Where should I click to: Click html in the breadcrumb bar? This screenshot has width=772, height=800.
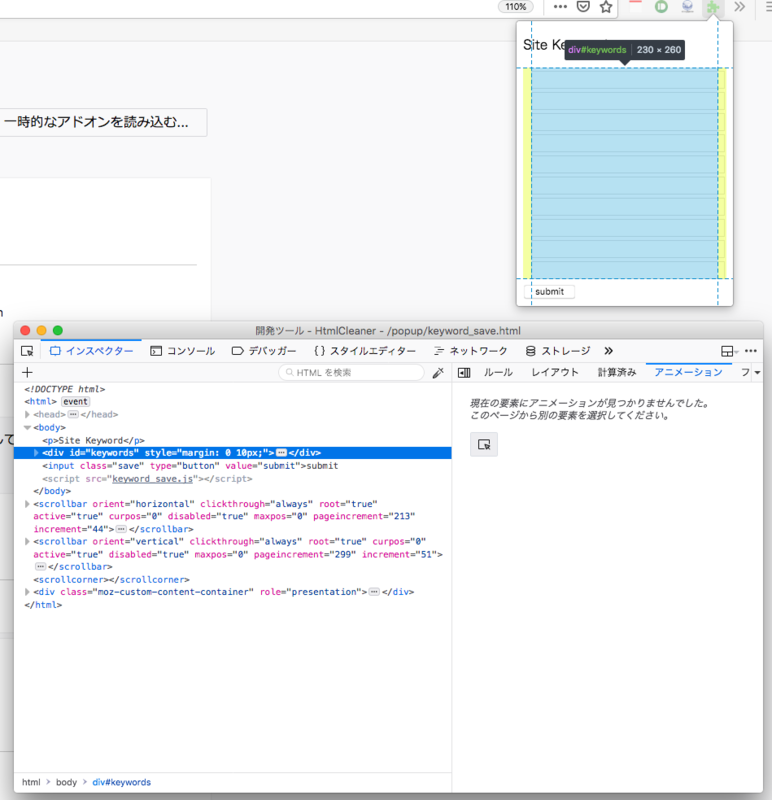pyautogui.click(x=31, y=782)
